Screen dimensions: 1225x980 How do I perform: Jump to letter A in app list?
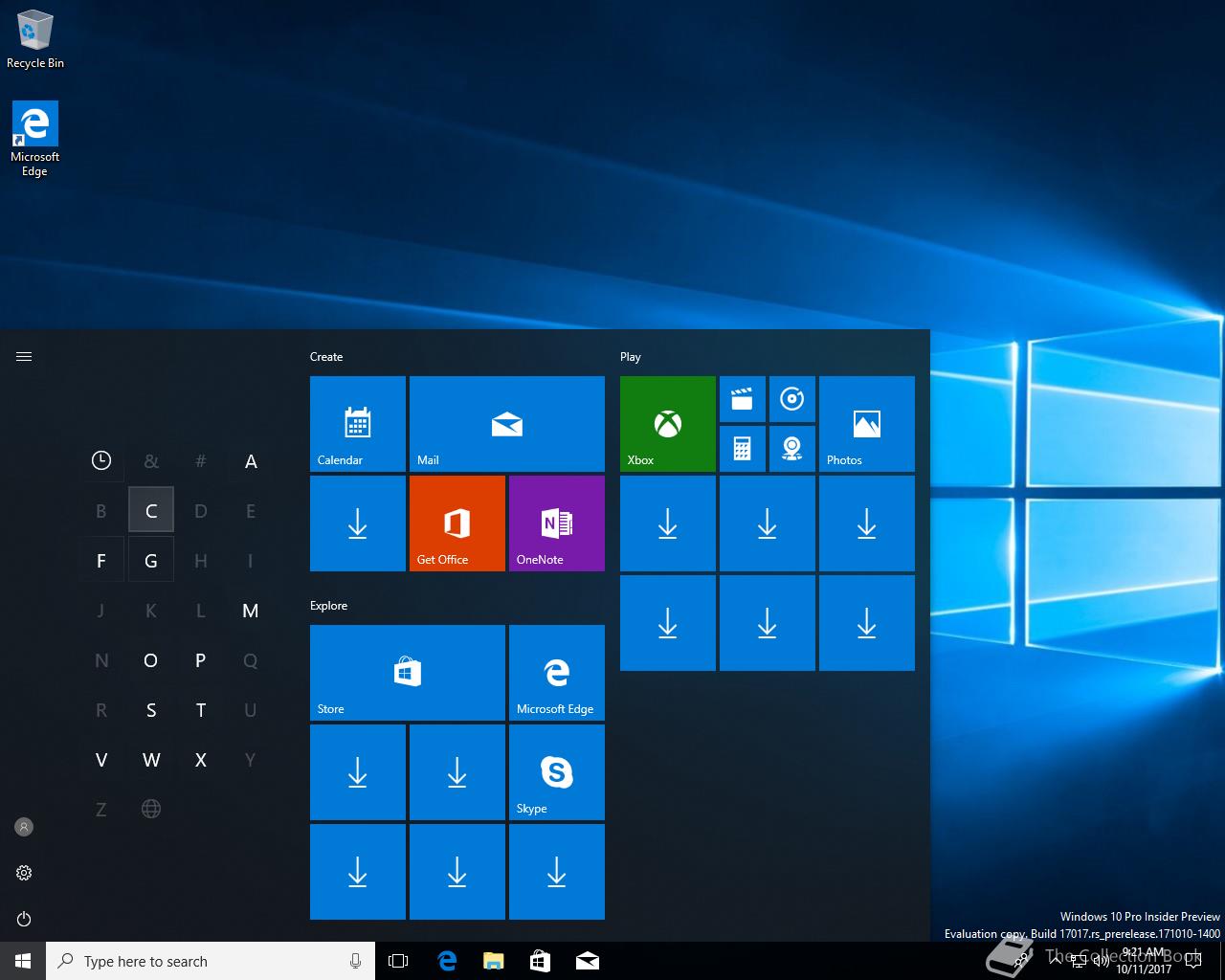(x=251, y=461)
